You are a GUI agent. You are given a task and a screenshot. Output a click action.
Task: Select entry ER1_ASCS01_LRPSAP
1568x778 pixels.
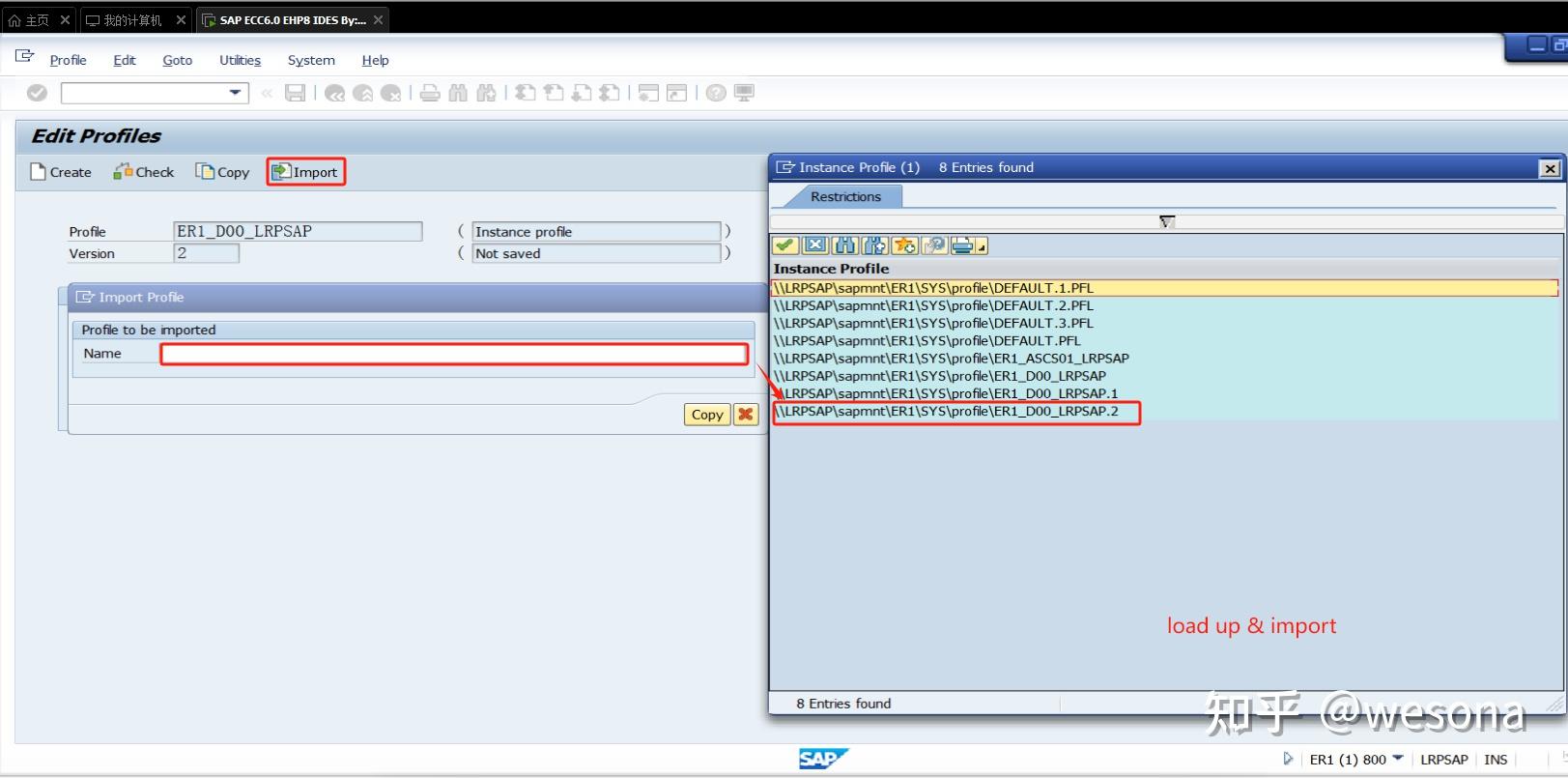coord(1164,358)
